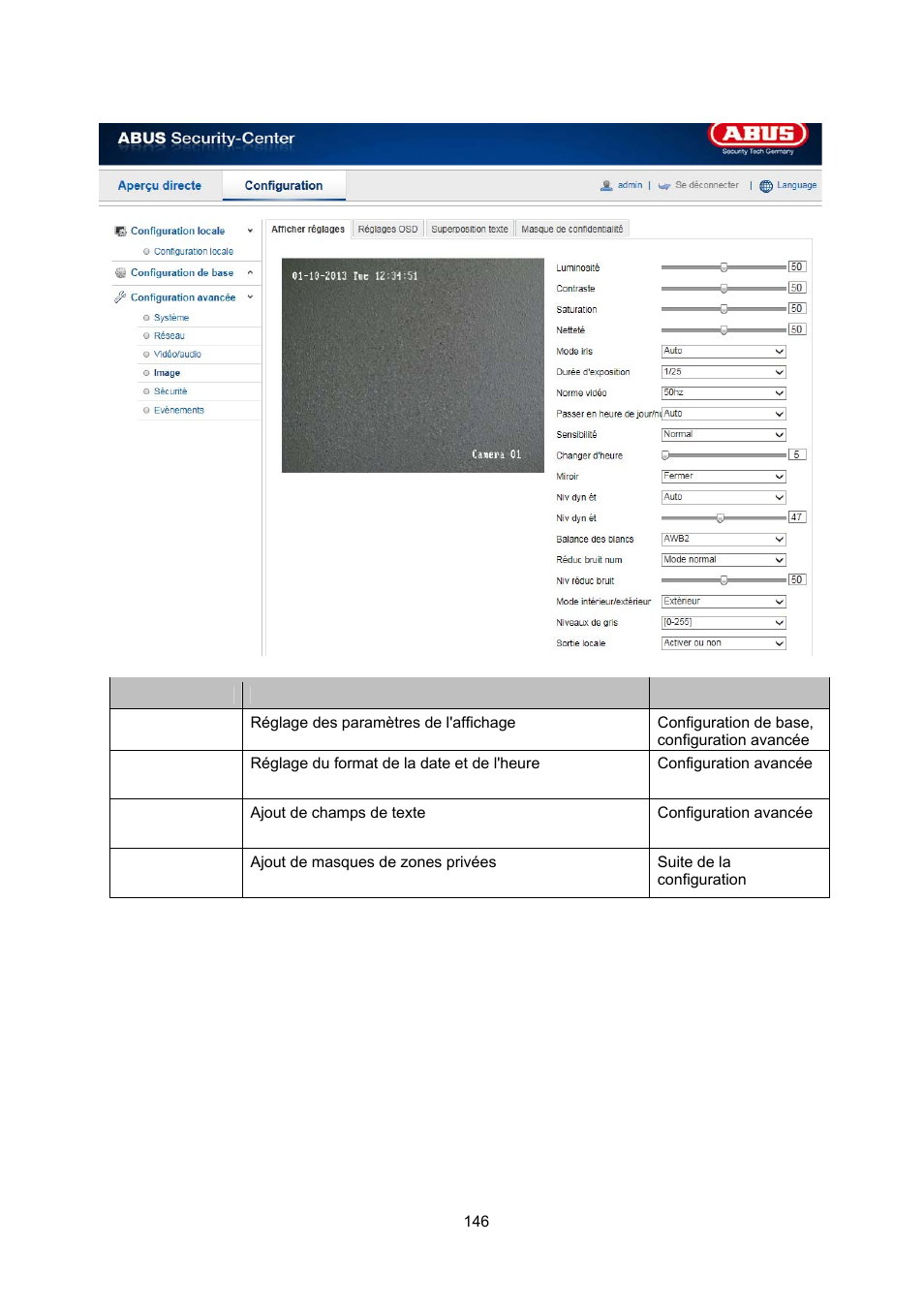Click the ABUS logo in the header
Viewport: 924px width, 1308px height.
757,134
